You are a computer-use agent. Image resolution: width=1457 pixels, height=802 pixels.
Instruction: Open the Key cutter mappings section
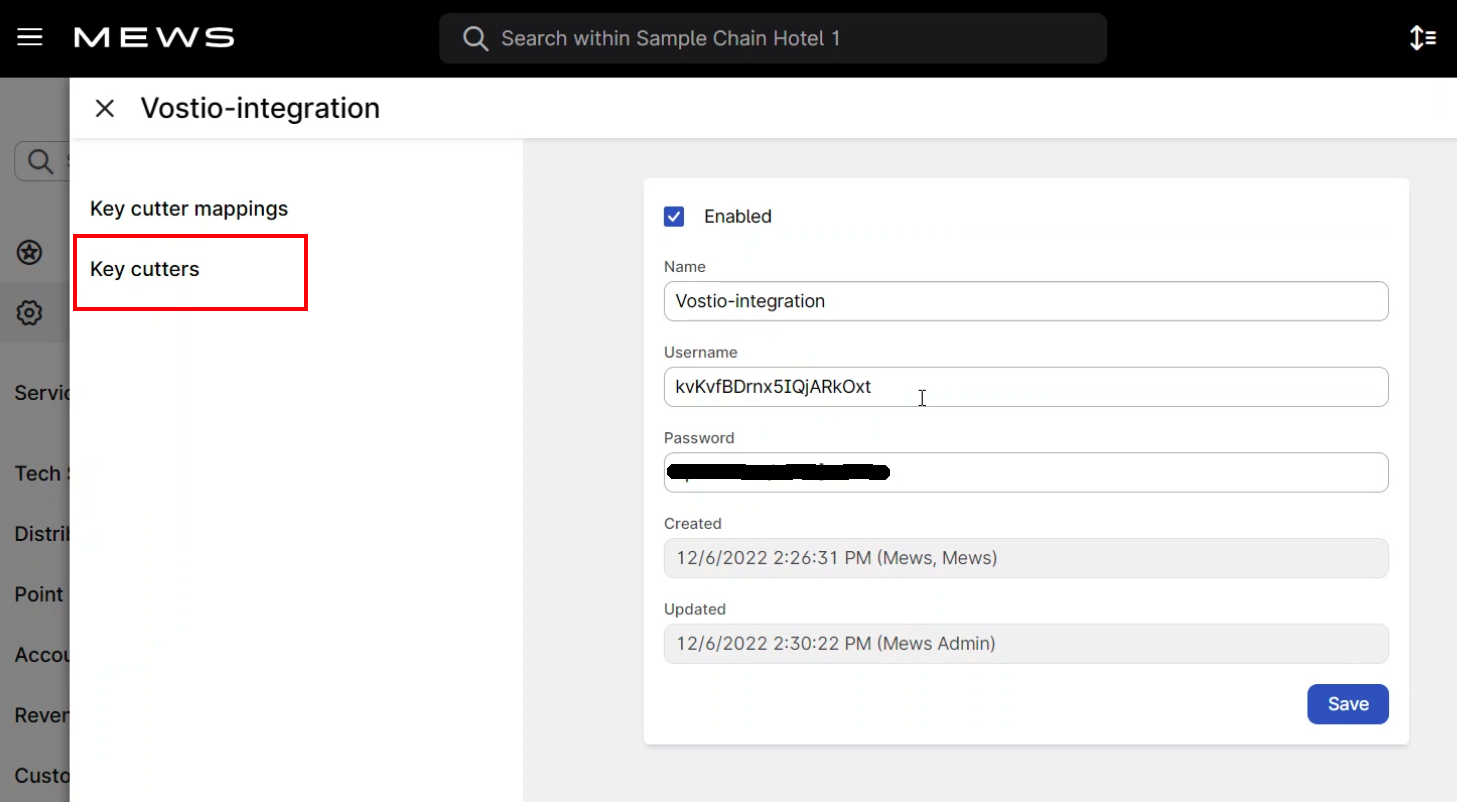(x=189, y=209)
